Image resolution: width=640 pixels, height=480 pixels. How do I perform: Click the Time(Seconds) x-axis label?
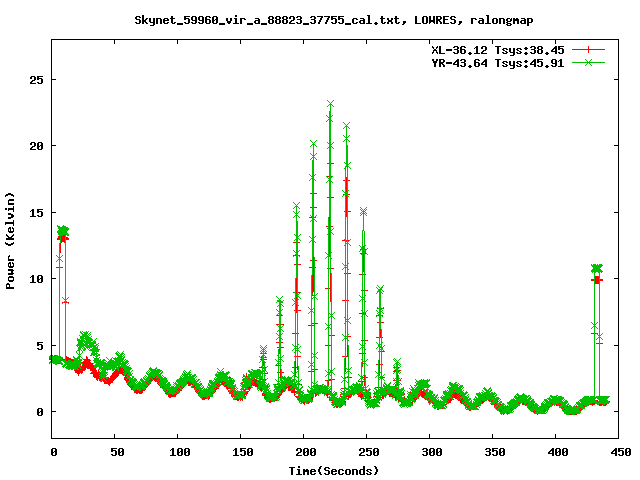(x=334, y=471)
